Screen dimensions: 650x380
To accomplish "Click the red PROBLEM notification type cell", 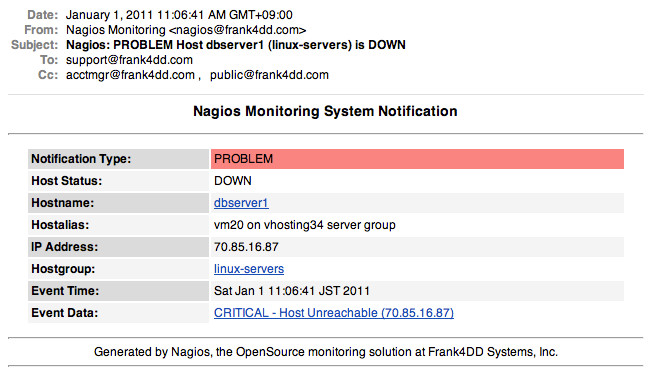I will tap(417, 159).
